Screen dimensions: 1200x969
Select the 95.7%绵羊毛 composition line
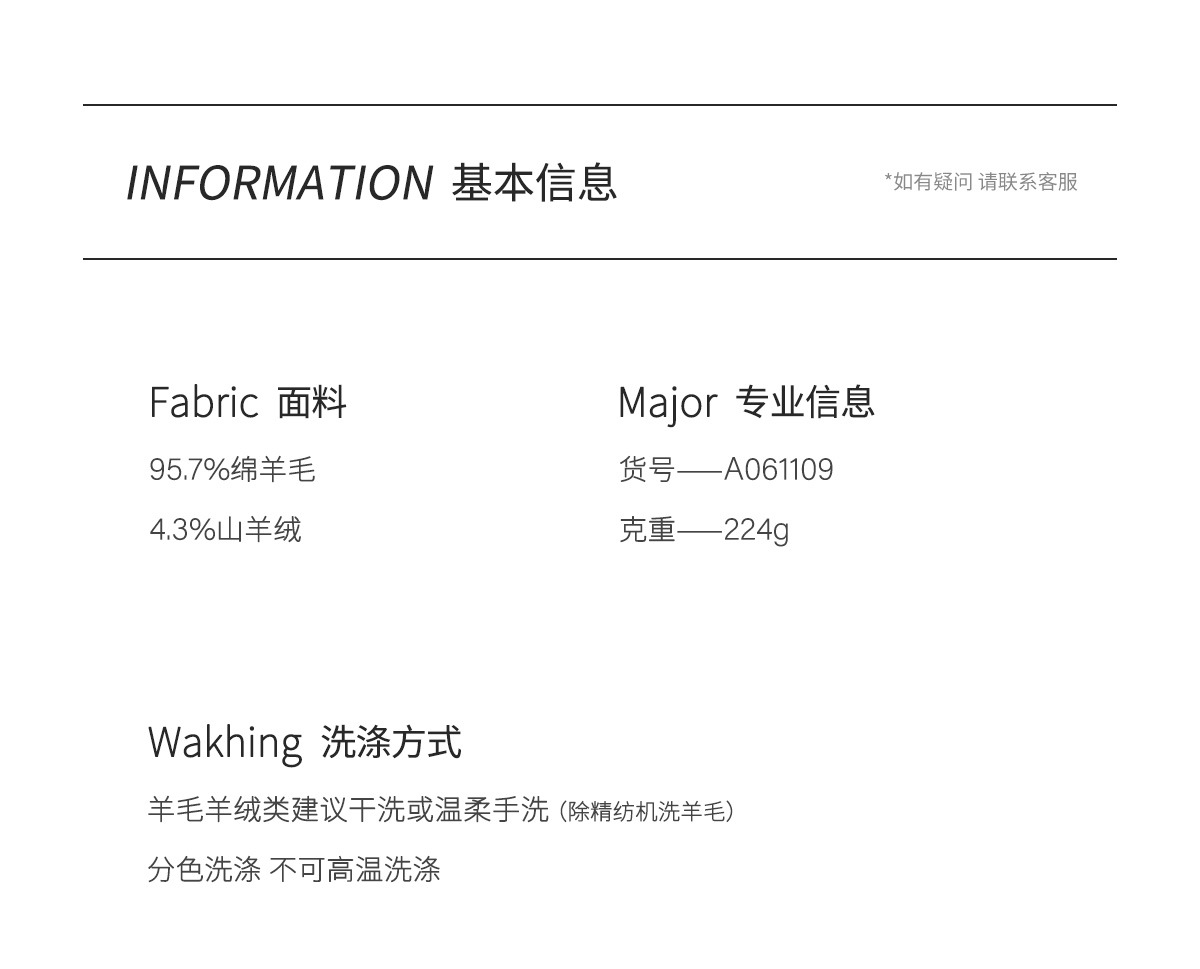tap(232, 469)
